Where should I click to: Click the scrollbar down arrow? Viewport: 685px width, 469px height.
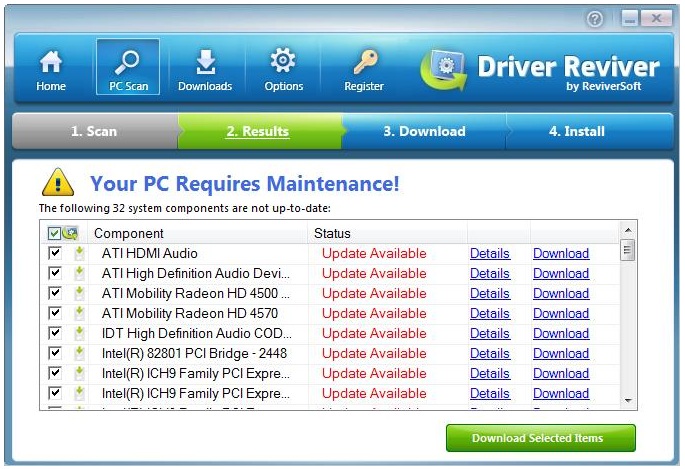(628, 400)
